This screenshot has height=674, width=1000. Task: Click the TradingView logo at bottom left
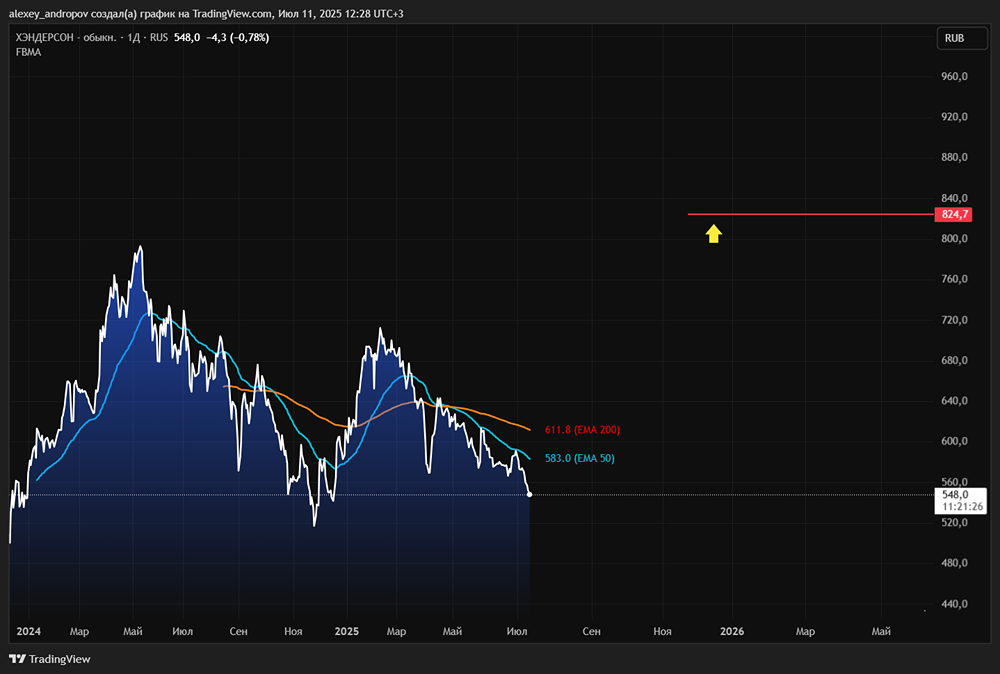50,659
